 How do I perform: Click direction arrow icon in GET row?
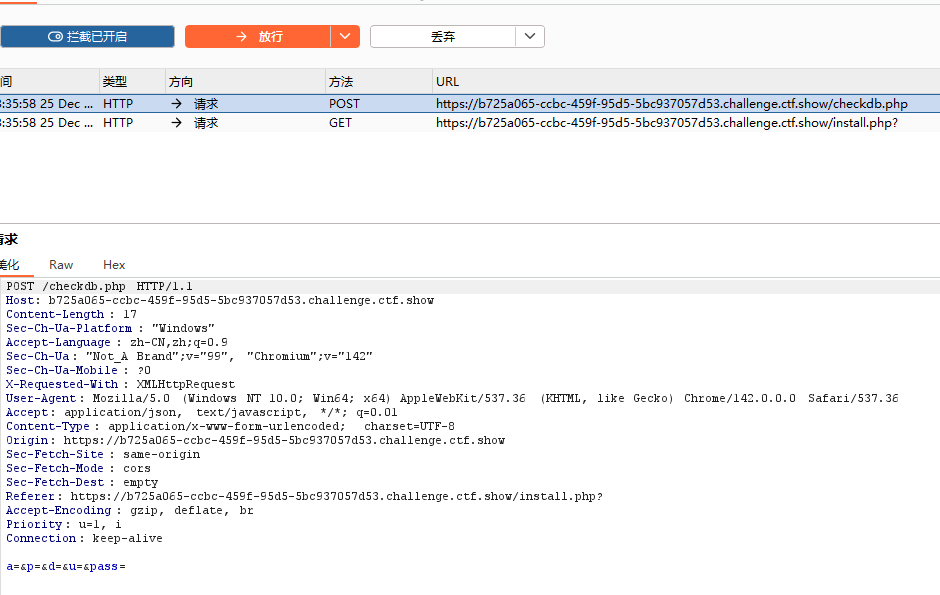coord(177,123)
